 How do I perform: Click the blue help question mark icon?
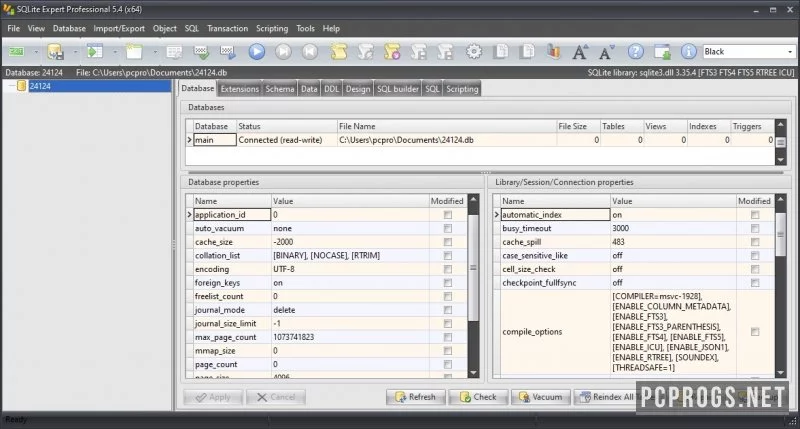click(x=635, y=52)
